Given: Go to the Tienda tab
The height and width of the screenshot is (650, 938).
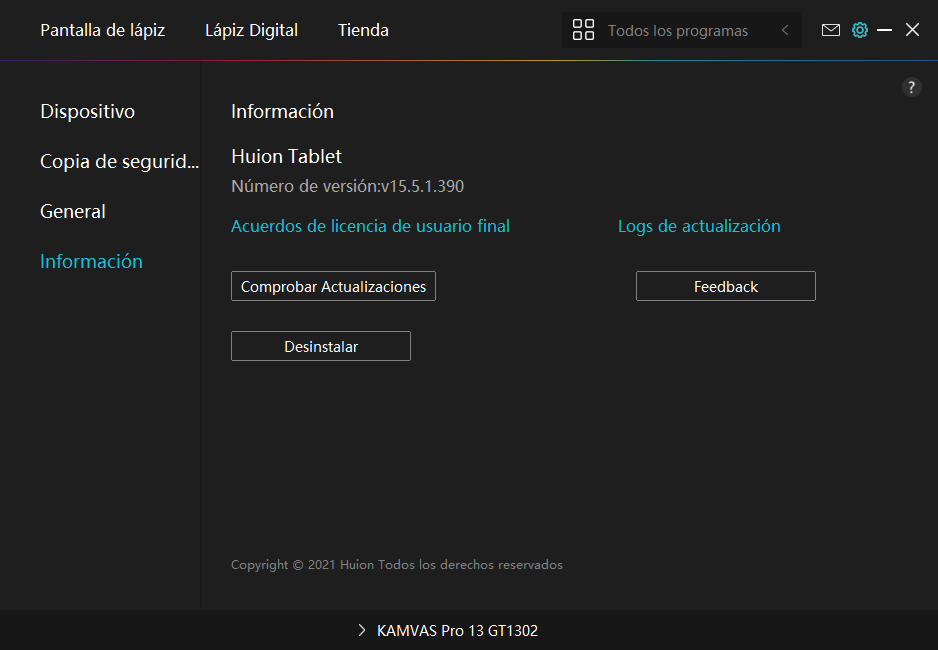Looking at the screenshot, I should [x=363, y=30].
